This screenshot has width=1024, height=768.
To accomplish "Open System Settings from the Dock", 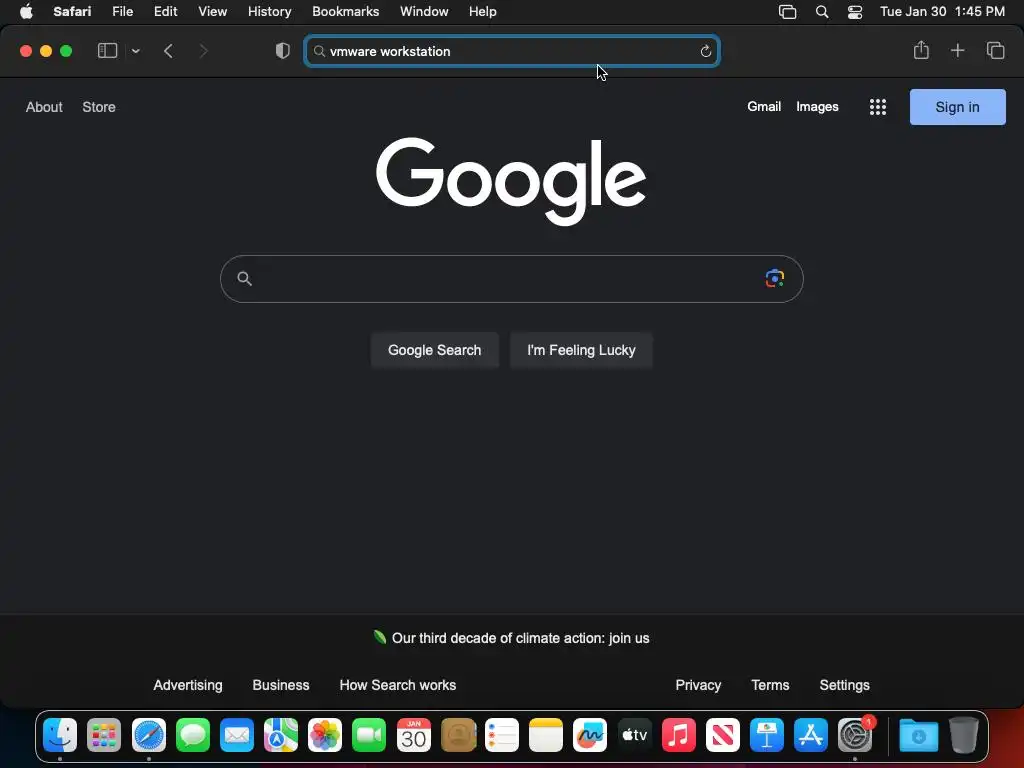I will [x=855, y=735].
